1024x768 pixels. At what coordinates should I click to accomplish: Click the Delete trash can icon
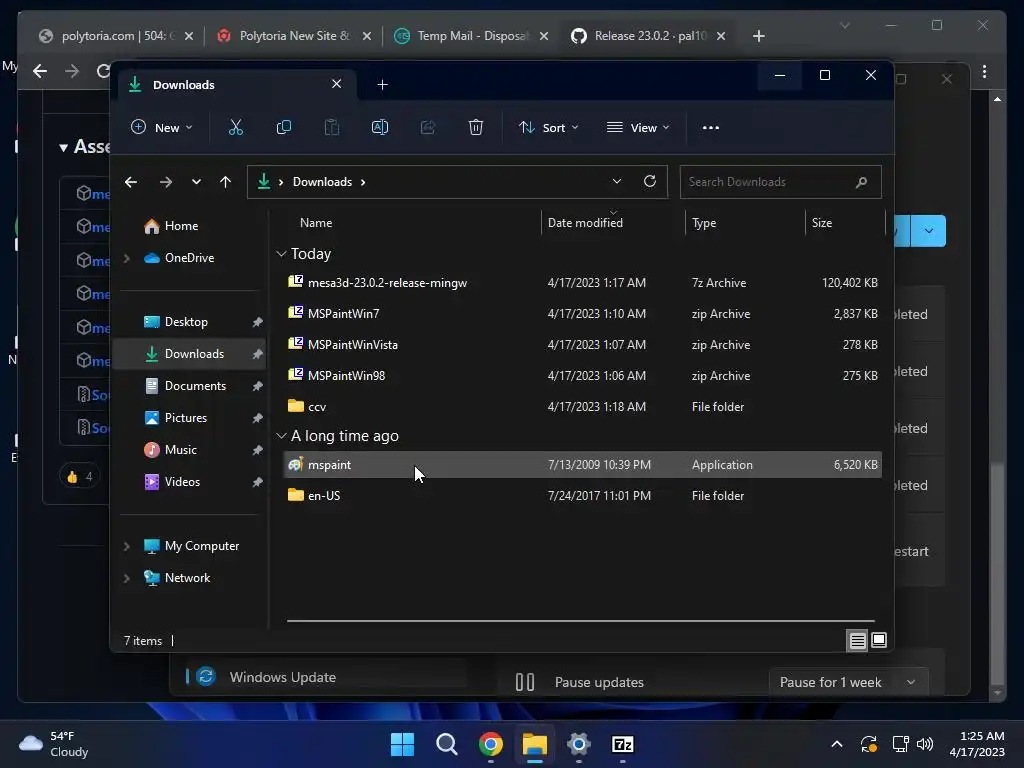pos(475,127)
